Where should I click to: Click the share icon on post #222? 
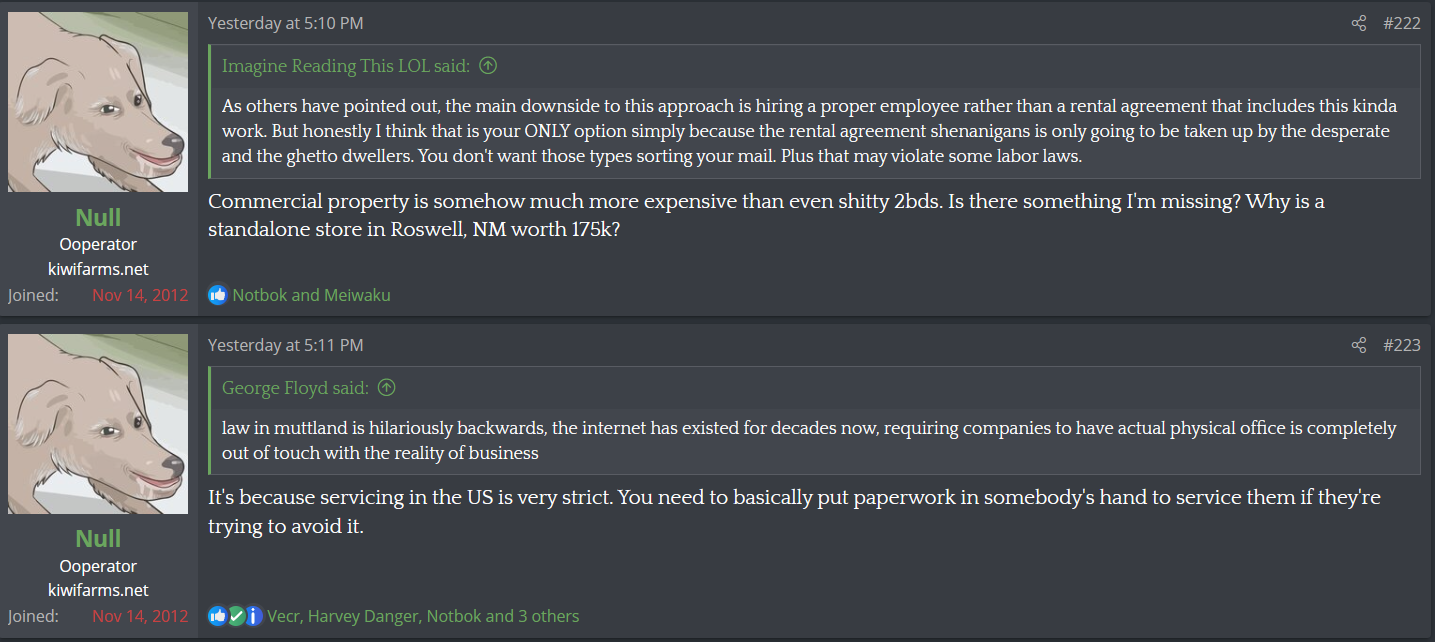(x=1358, y=23)
